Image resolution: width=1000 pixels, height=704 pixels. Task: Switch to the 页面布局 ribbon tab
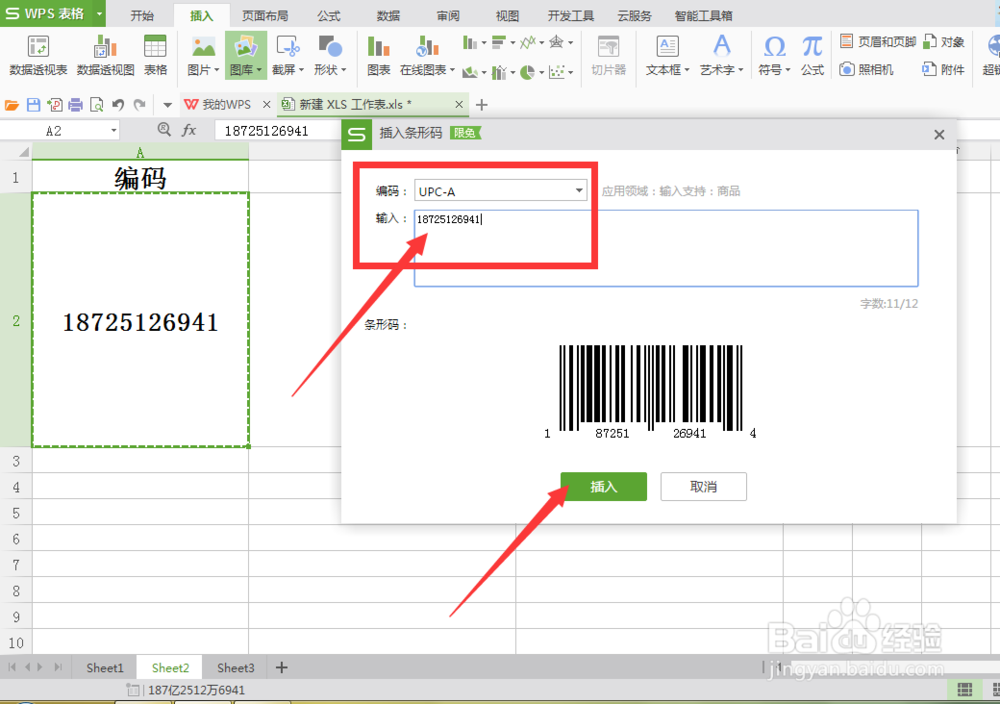tap(265, 16)
